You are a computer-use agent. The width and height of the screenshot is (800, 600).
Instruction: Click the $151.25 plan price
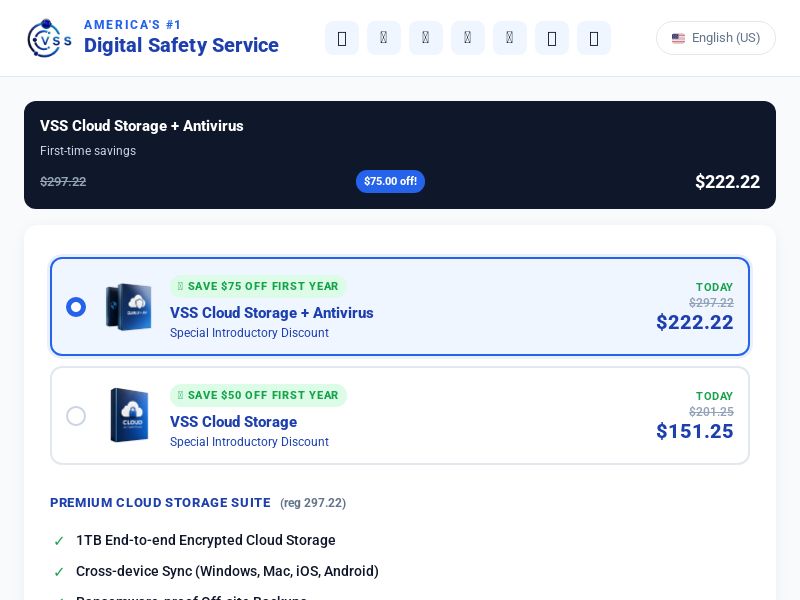click(694, 431)
